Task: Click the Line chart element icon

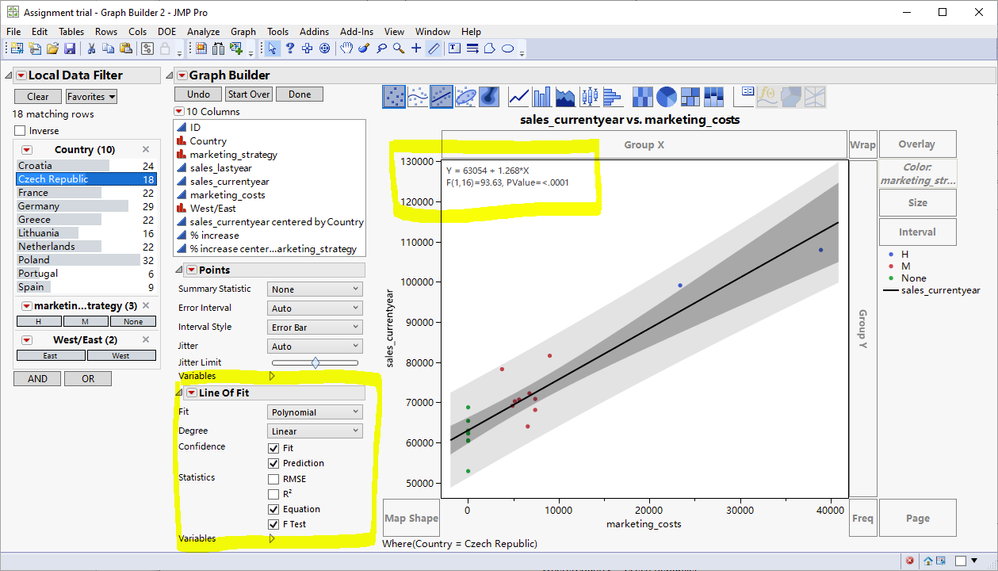Action: tap(519, 96)
